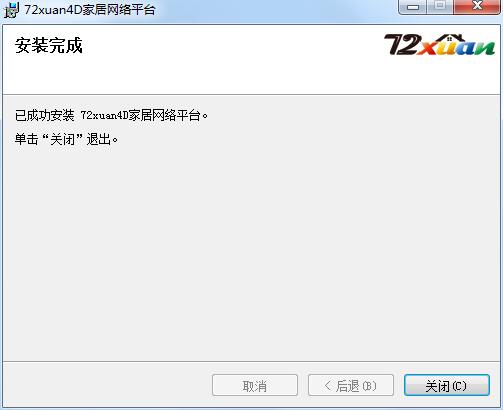The image size is (503, 410).
Task: Close the window with the red X
Action: point(477,7)
